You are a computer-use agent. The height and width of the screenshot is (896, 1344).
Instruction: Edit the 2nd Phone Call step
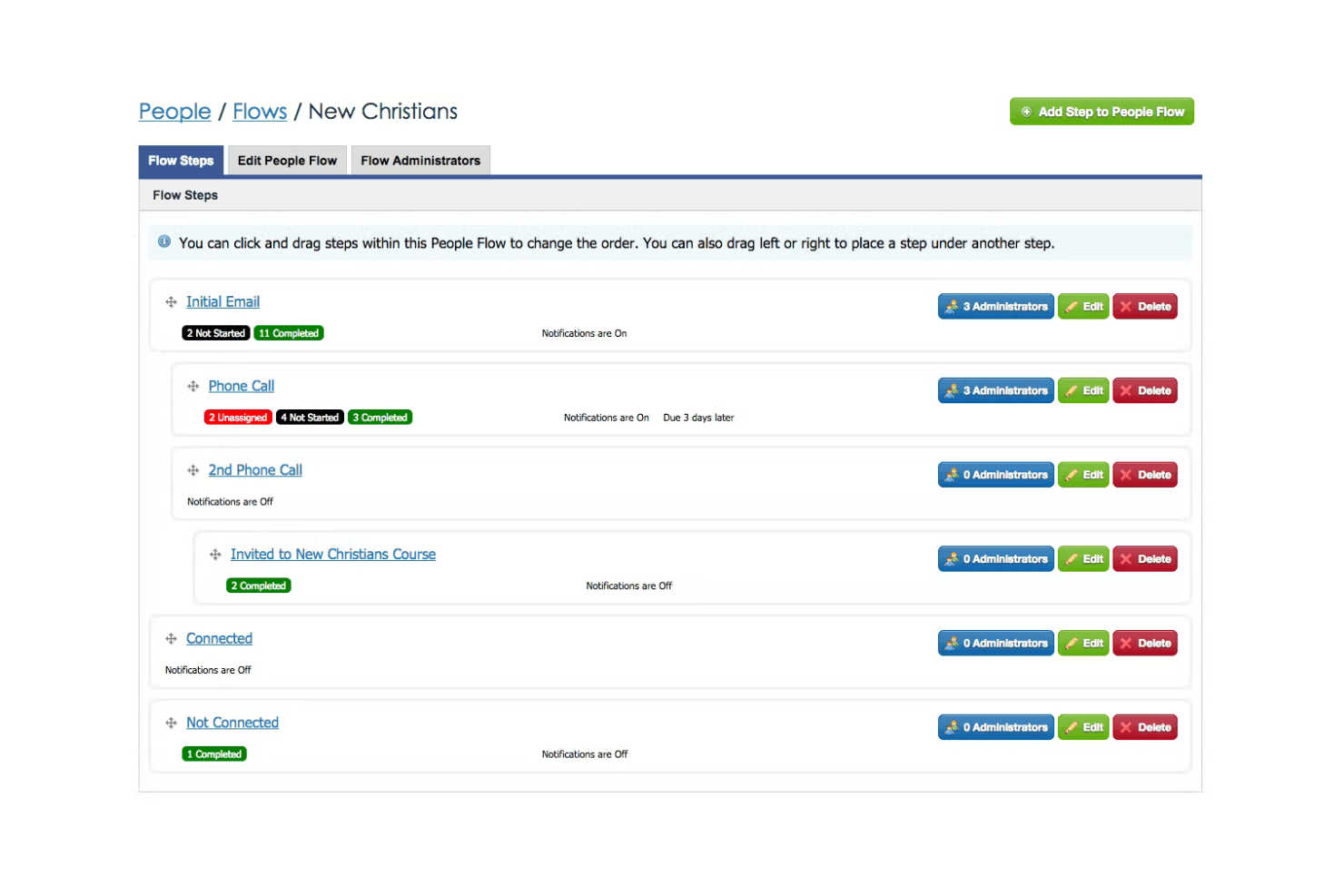pos(1083,475)
